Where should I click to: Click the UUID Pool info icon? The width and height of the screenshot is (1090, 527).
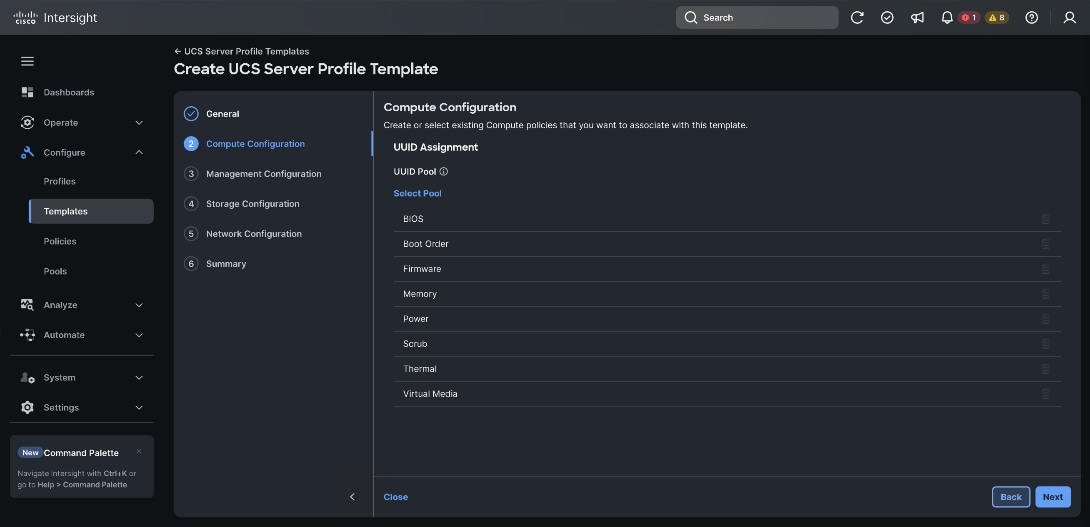click(444, 171)
